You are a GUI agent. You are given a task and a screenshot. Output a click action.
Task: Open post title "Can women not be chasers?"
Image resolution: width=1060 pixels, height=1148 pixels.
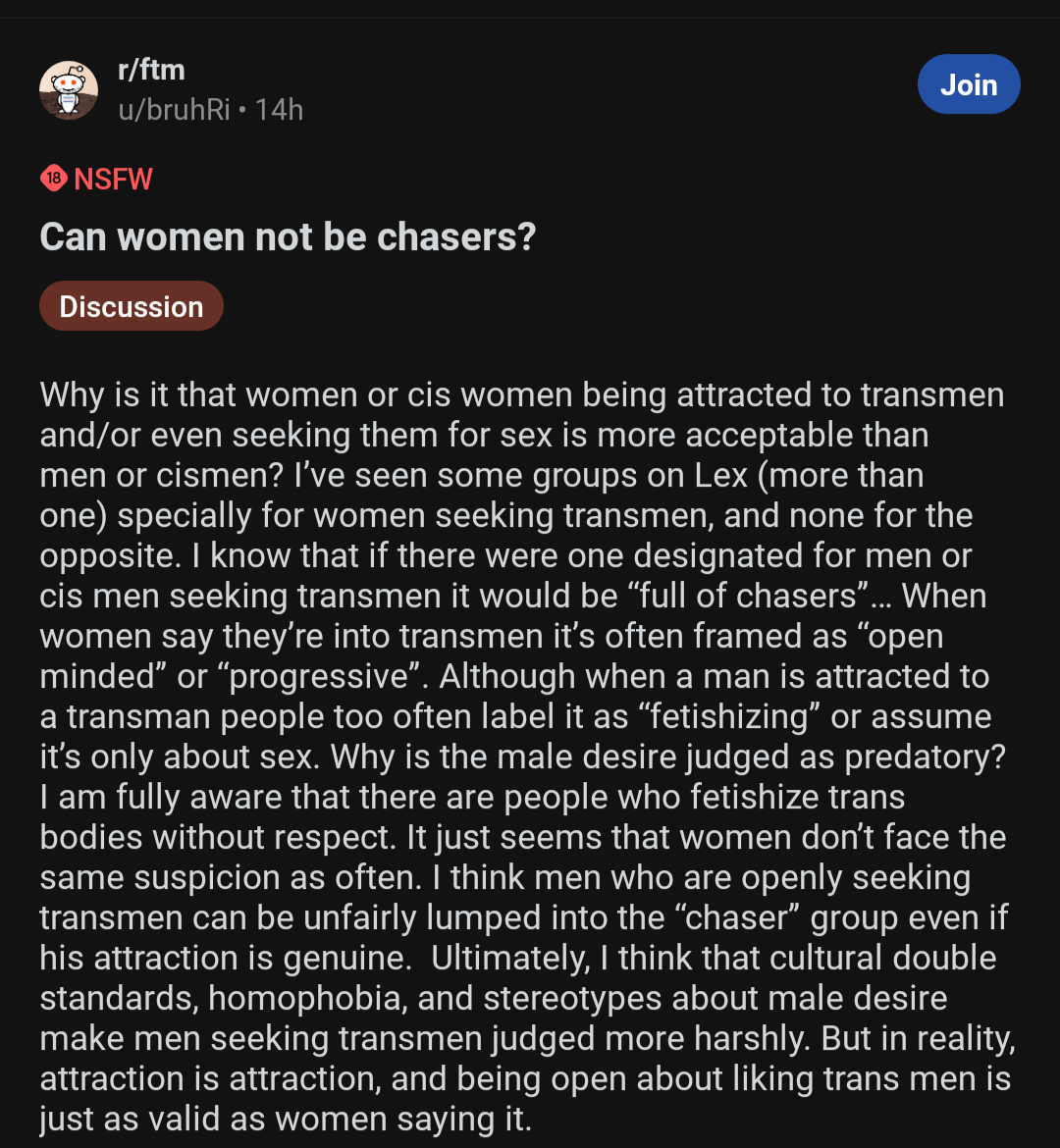click(x=288, y=237)
